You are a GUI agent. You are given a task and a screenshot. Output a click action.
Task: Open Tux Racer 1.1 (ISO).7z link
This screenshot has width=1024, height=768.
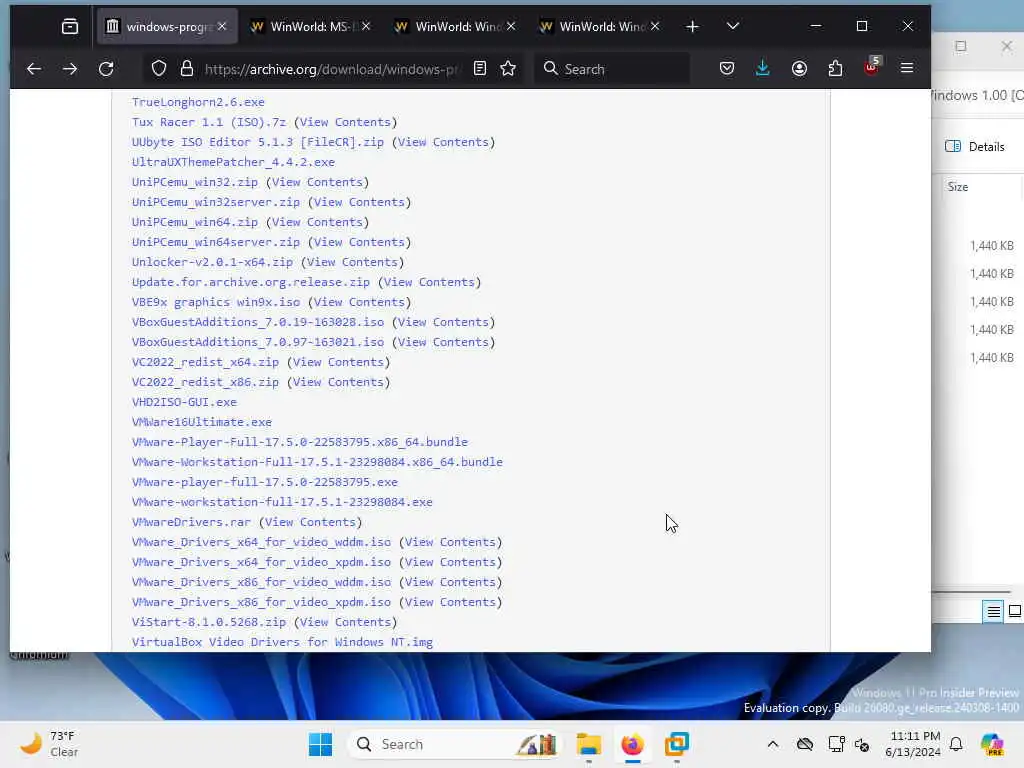click(209, 122)
